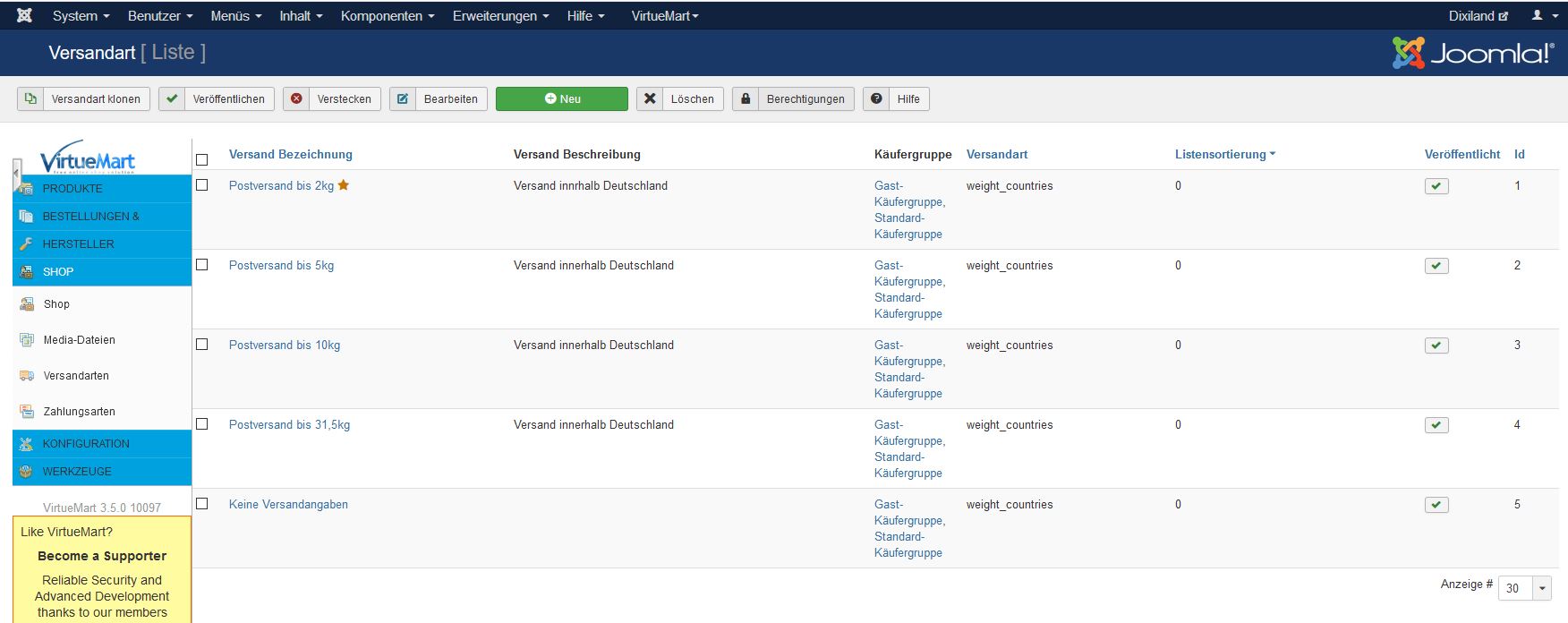Screen dimensions: 1568x623
Task: Click the Hilfe question mark icon
Action: [876, 98]
